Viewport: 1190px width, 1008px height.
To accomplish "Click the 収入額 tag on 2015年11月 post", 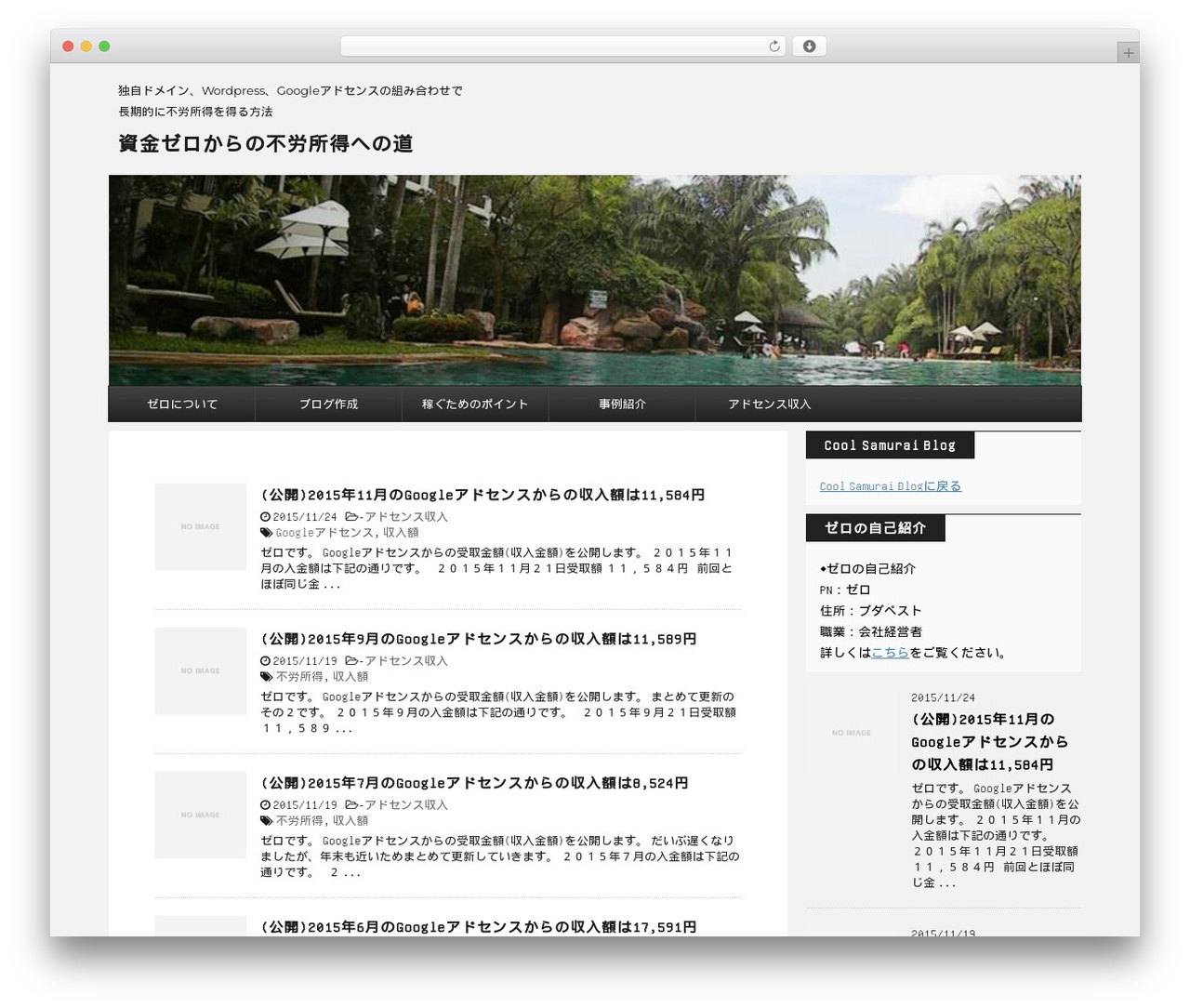I will coord(401,533).
